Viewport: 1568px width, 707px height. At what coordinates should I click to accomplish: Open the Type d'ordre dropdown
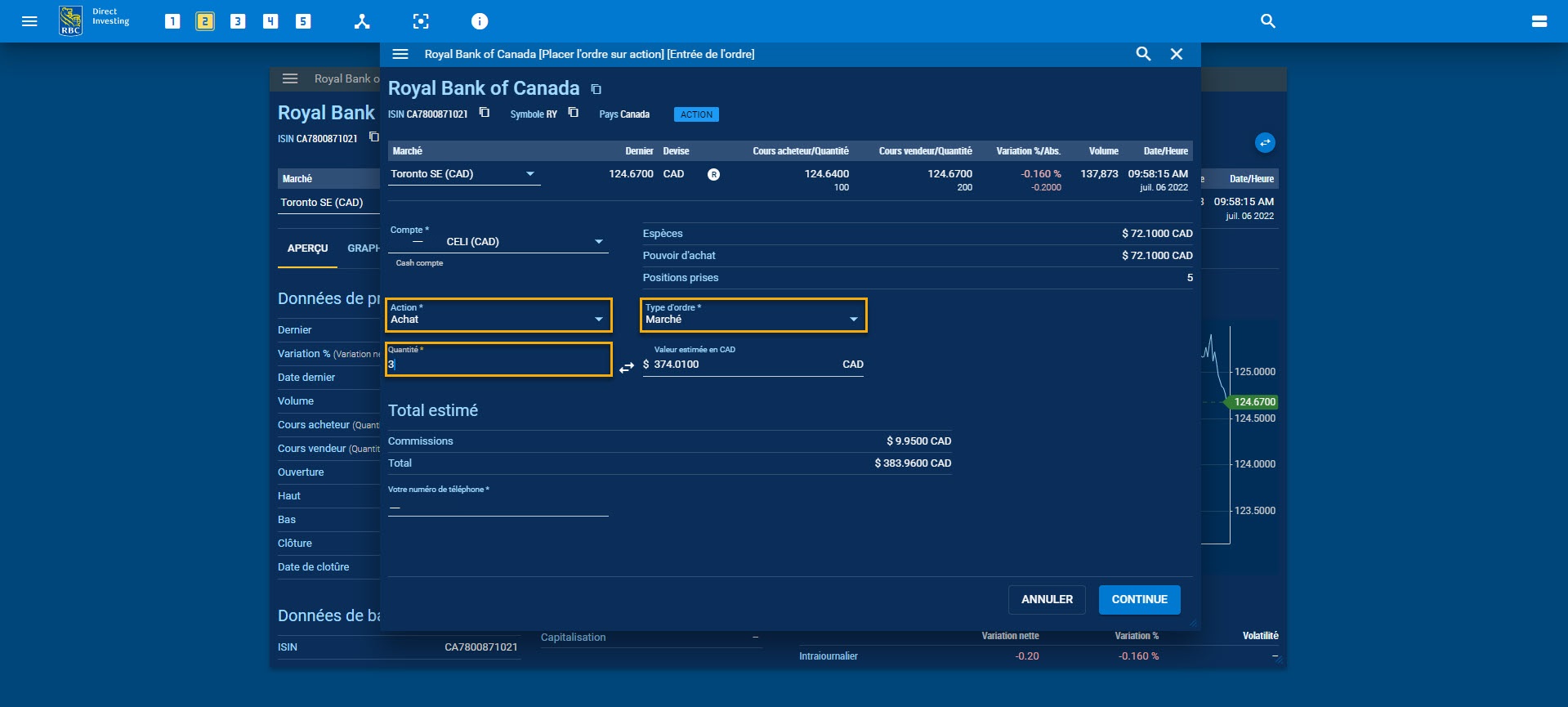(x=753, y=315)
